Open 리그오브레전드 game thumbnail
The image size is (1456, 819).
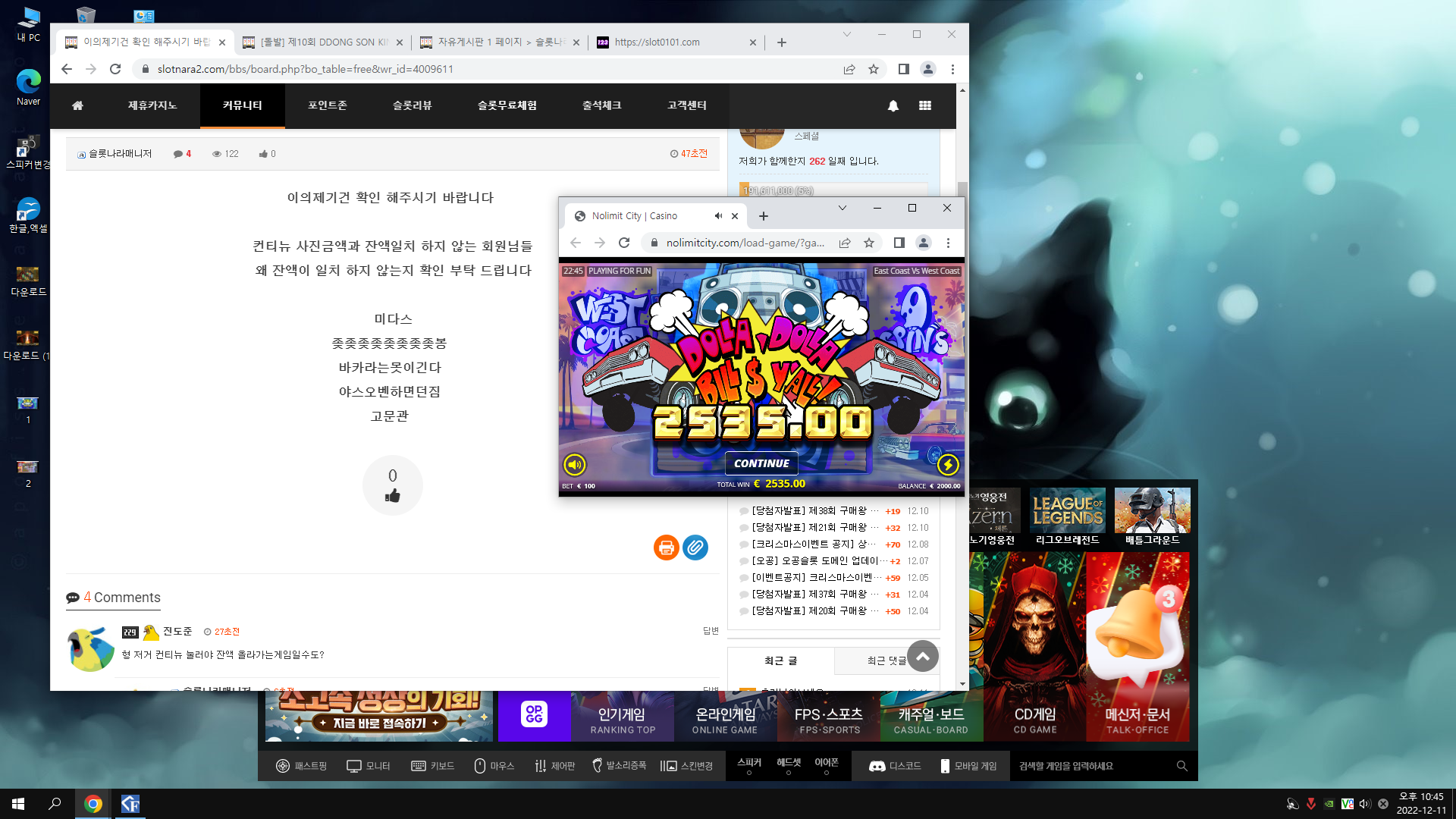coord(1068,517)
